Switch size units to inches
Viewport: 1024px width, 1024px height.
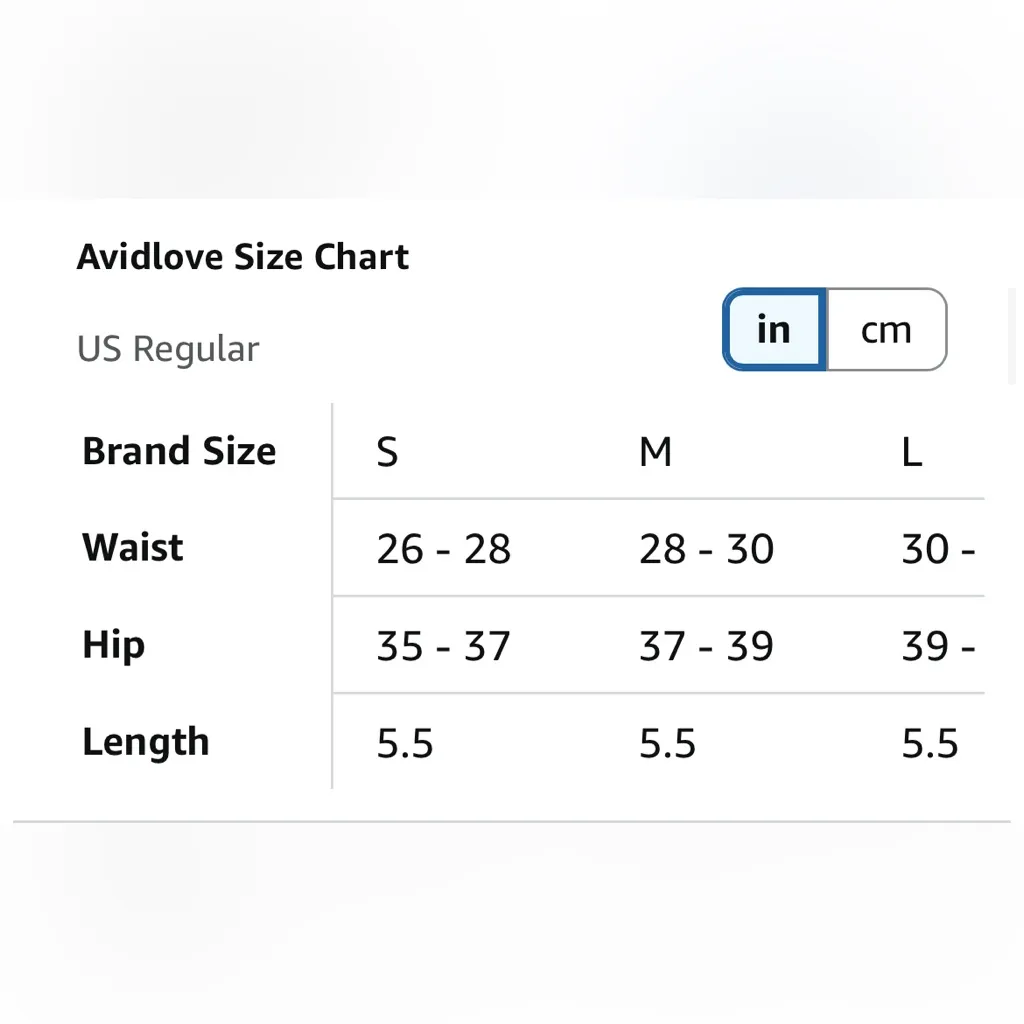pyautogui.click(x=774, y=330)
